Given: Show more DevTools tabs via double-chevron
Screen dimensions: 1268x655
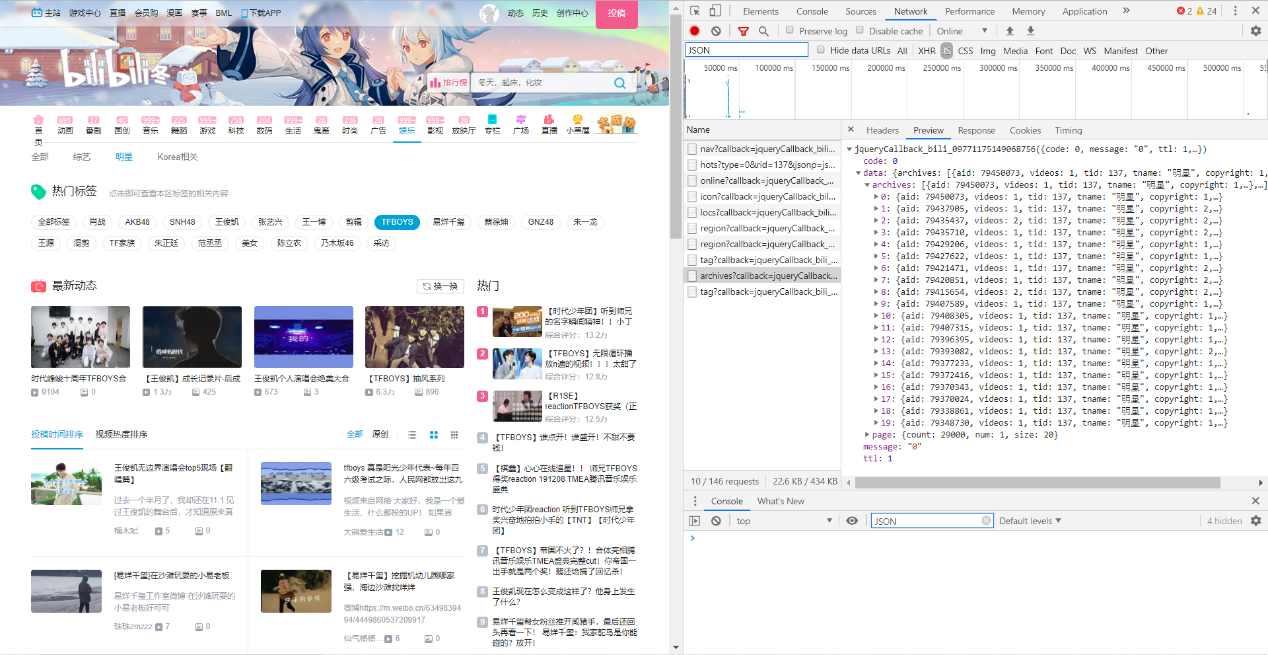Looking at the screenshot, I should (x=1126, y=11).
